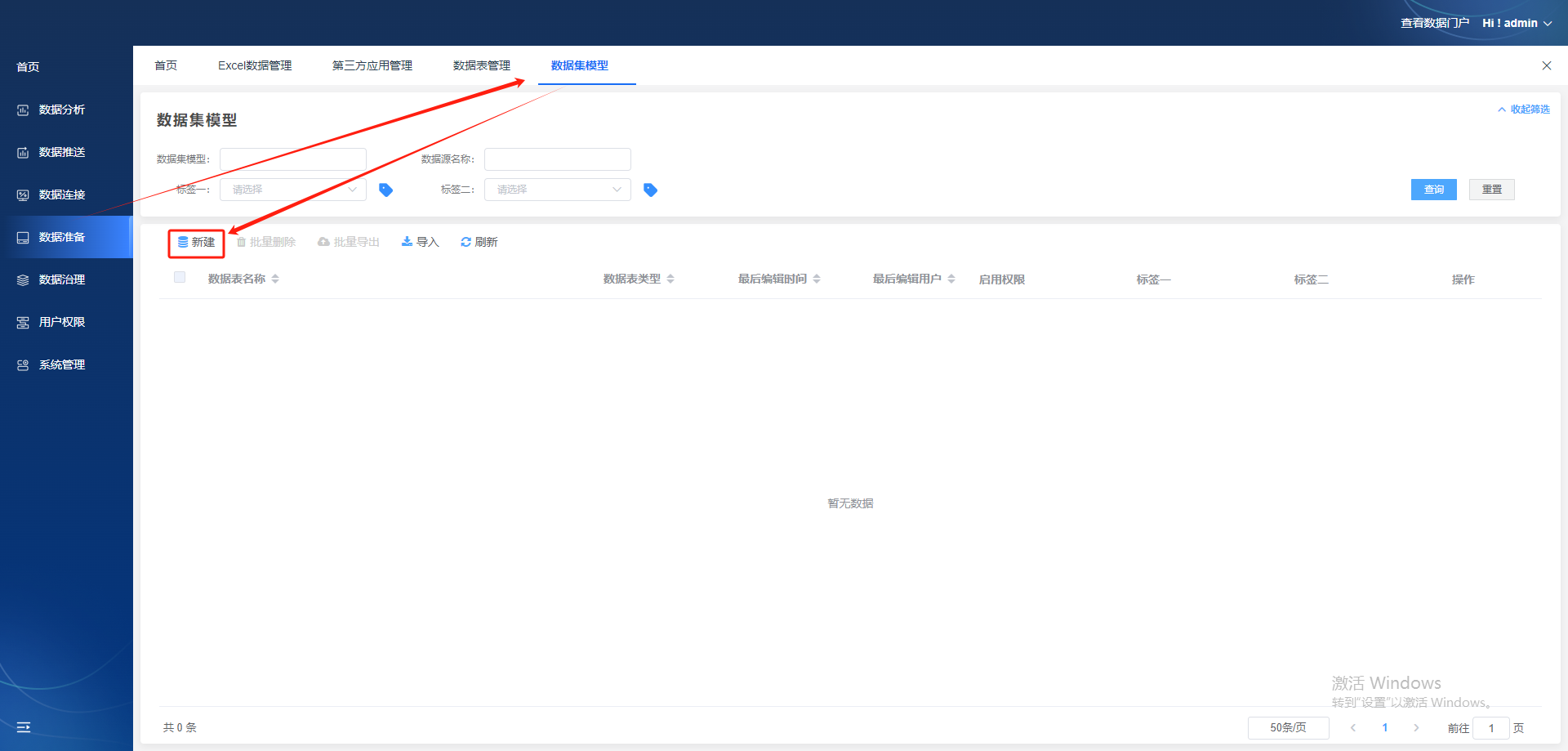Viewport: 1568px width, 751px height.
Task: Switch to the Excel数据管理 tab
Action: [255, 65]
